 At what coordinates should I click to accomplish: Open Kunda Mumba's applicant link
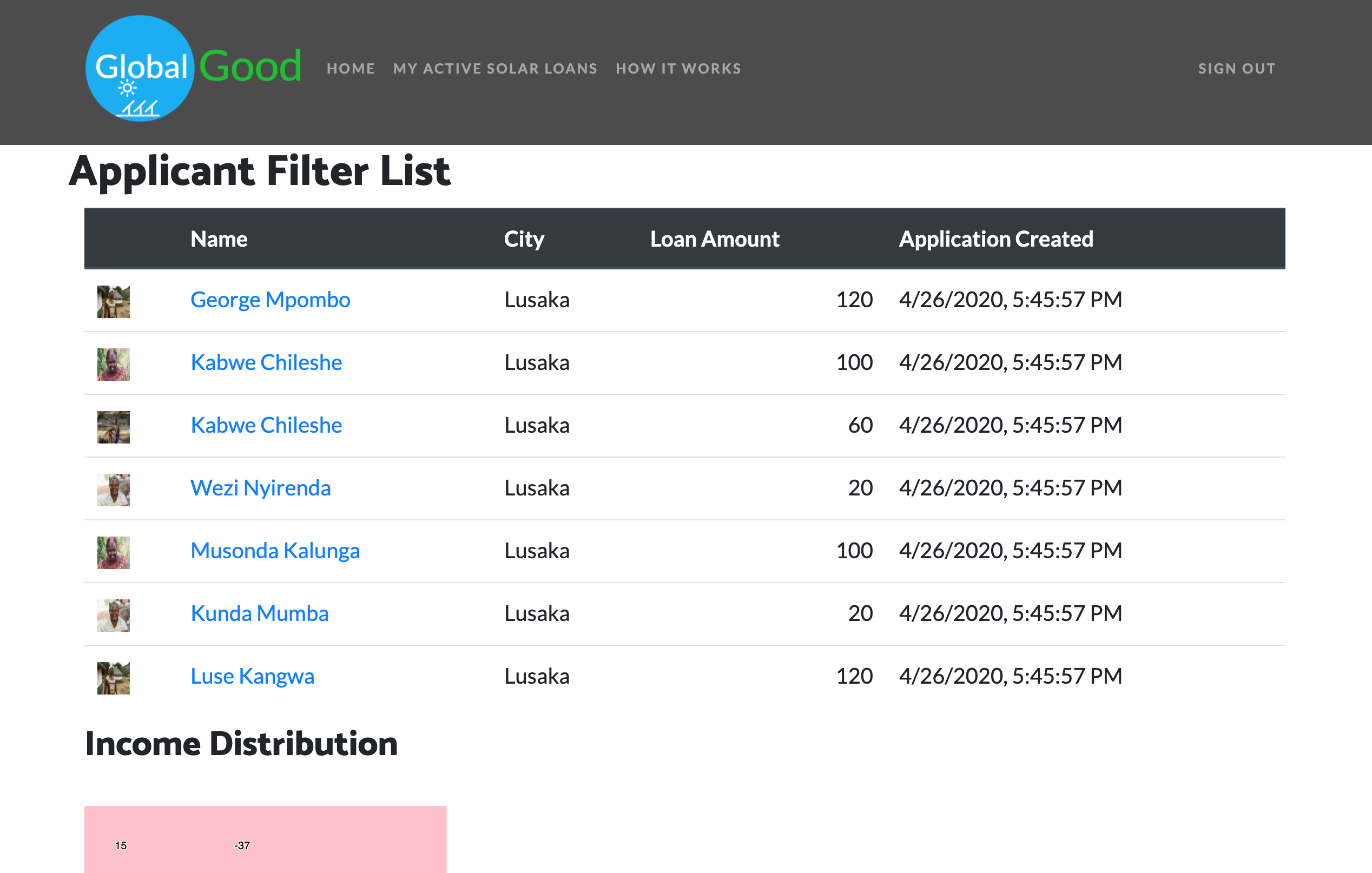coord(259,613)
